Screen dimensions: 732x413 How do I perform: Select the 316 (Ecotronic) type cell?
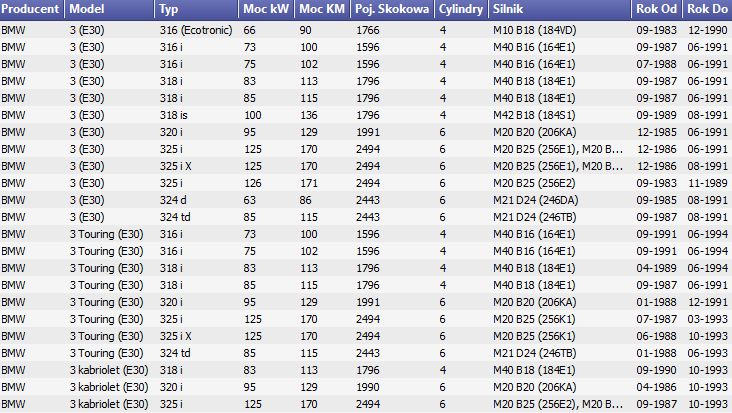(196, 30)
